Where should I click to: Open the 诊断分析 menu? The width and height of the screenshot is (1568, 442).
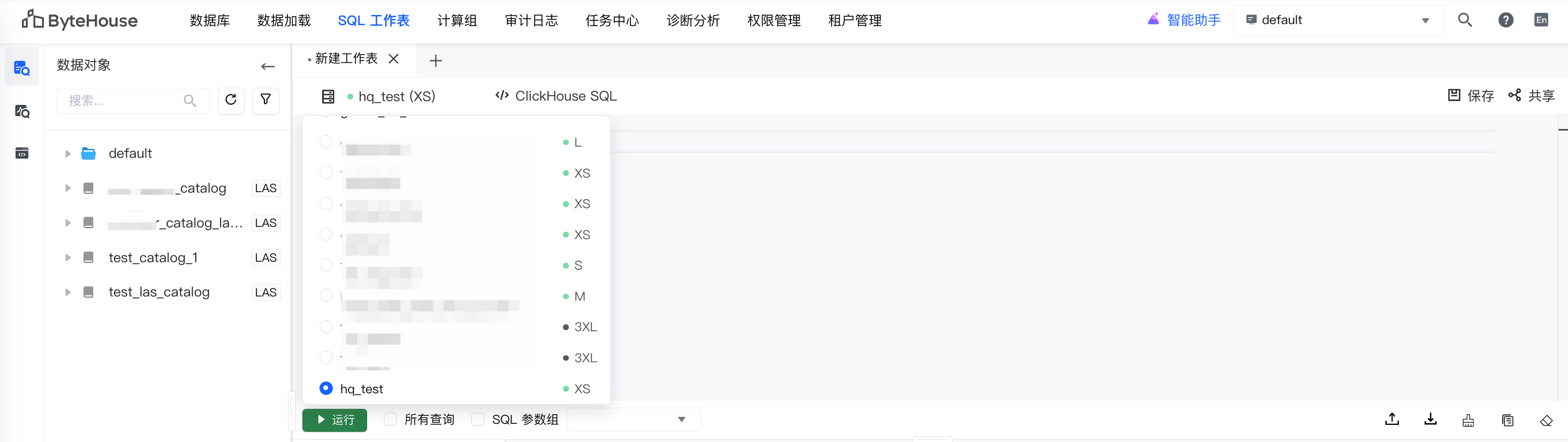tap(694, 21)
